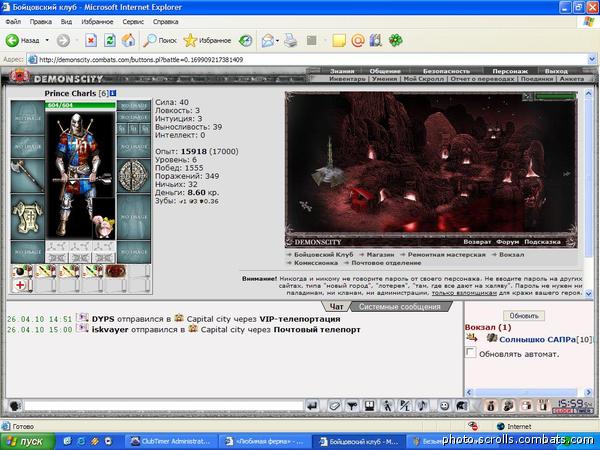The width and height of the screenshot is (600, 450).
Task: Open the Вид menu
Action: (66, 22)
